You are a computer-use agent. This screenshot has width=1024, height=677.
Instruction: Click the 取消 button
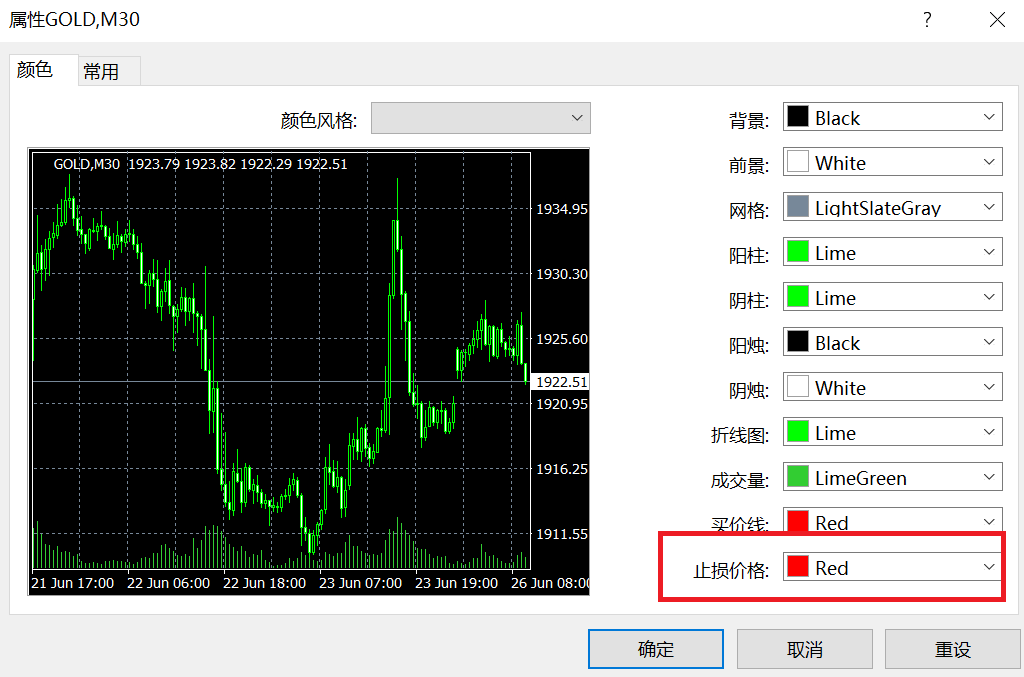804,648
